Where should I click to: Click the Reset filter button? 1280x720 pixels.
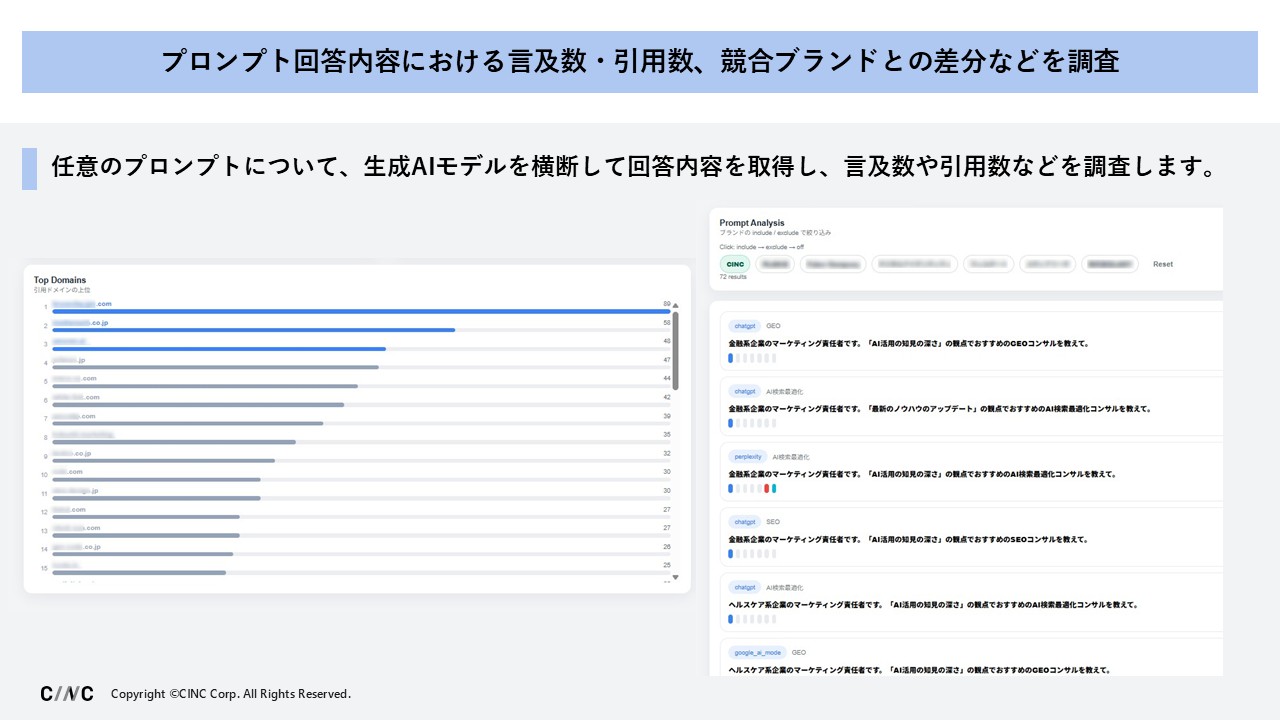pos(1162,264)
